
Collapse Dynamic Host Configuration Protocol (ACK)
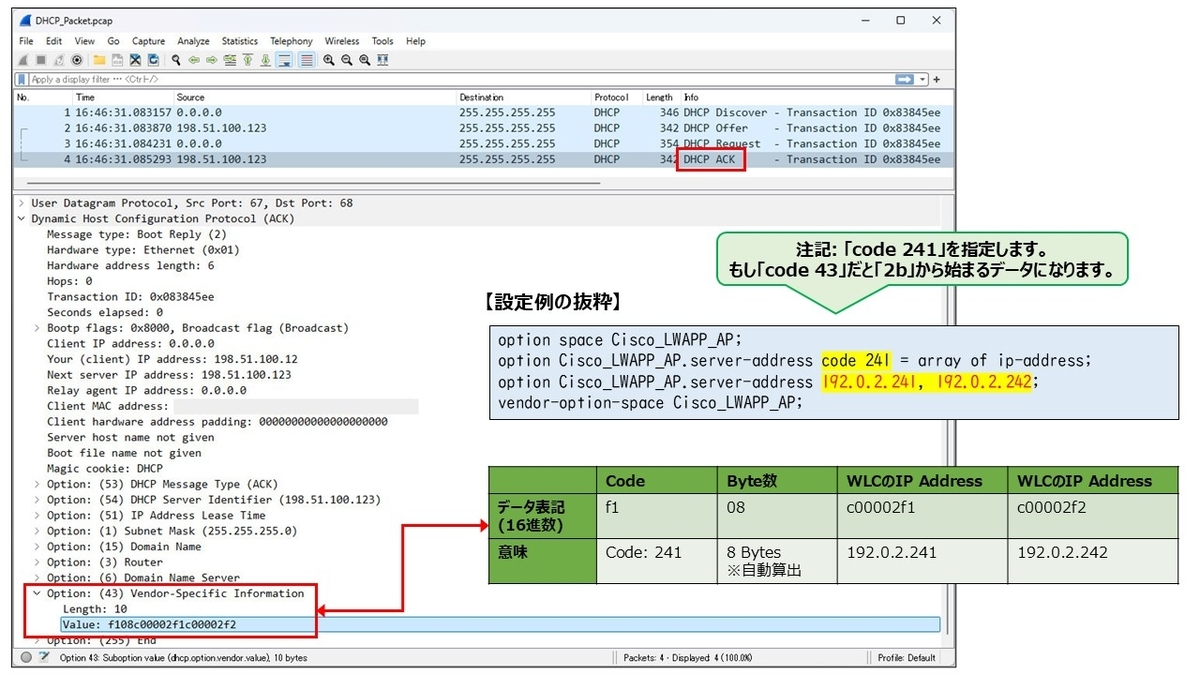24,218
